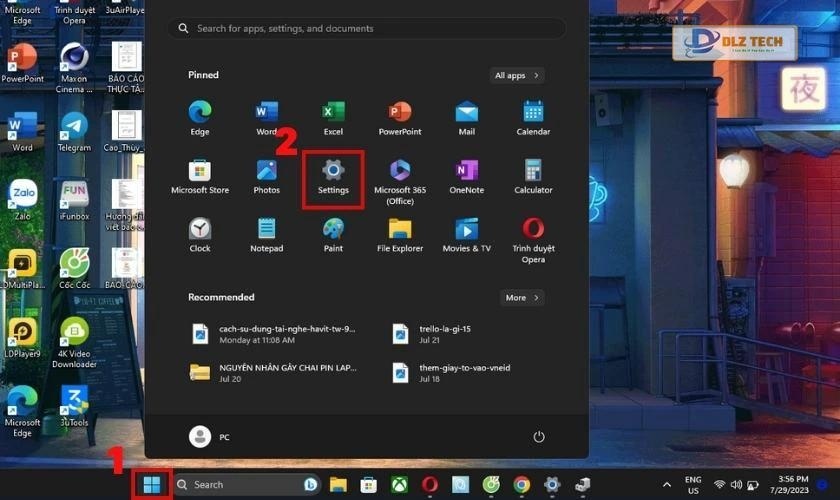840x500 pixels.
Task: Select Word shortcut on the desktop
Action: 22,132
